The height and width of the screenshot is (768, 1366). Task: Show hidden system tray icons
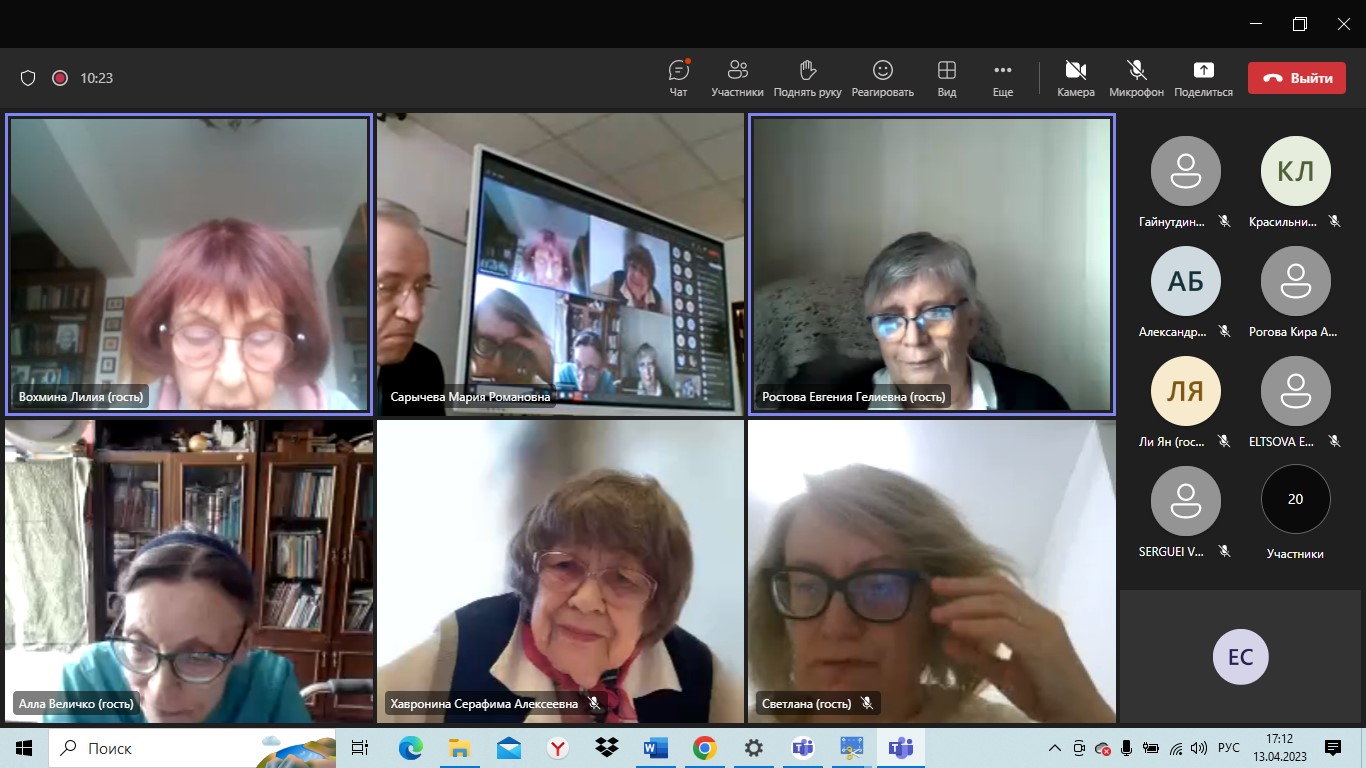[1054, 748]
